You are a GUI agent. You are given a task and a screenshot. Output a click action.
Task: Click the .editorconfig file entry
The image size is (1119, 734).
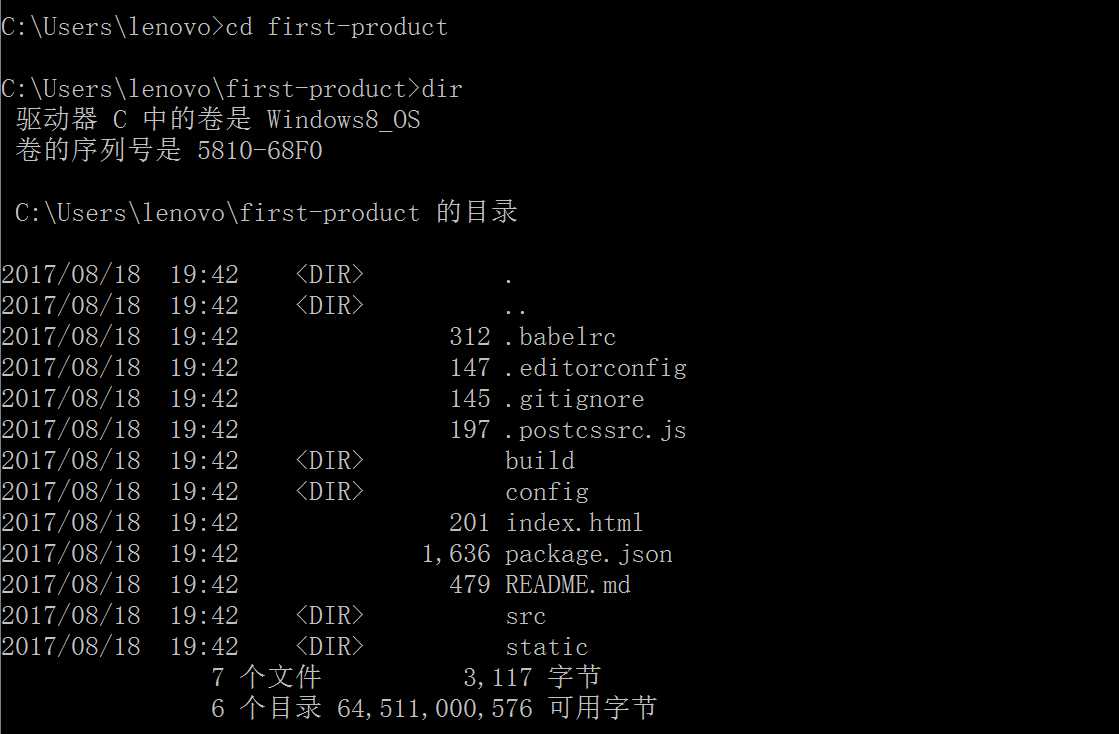pos(596,368)
